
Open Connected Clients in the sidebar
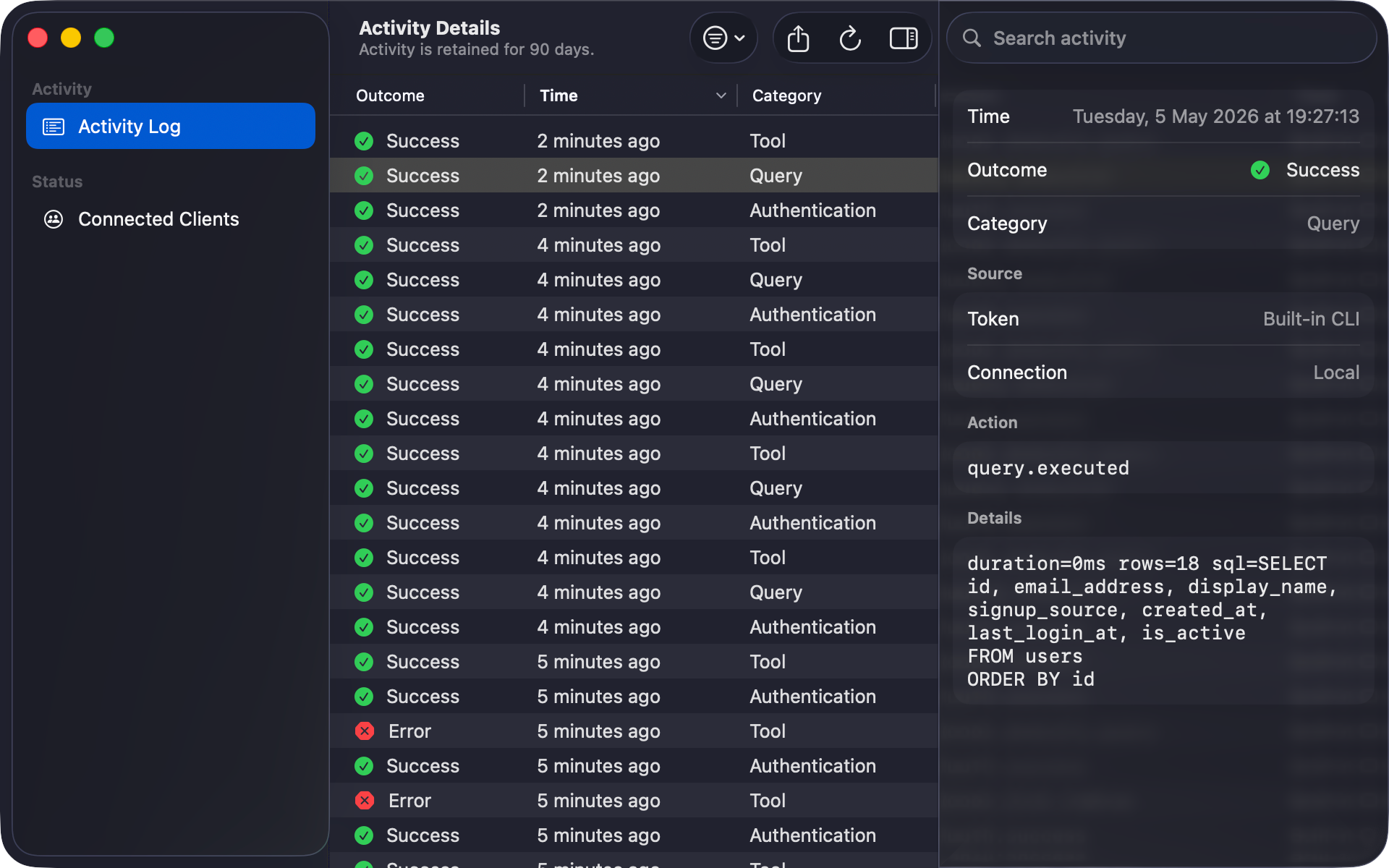coord(171,218)
